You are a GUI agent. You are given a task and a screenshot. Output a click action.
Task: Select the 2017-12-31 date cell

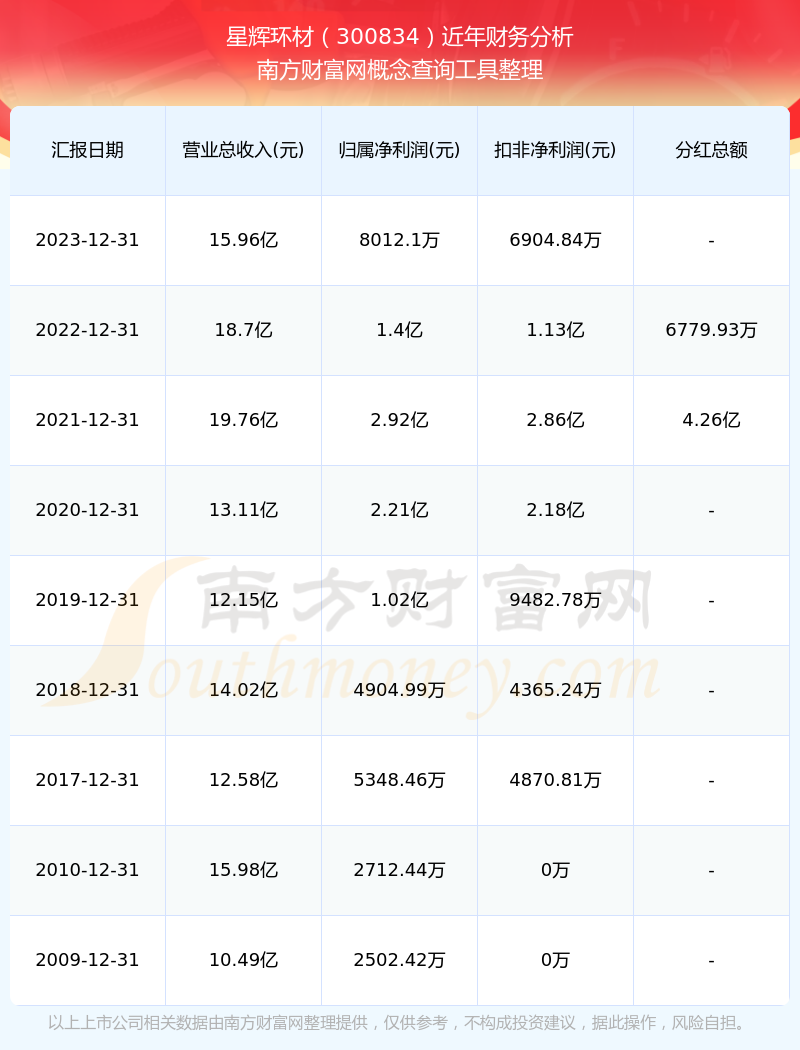(88, 780)
